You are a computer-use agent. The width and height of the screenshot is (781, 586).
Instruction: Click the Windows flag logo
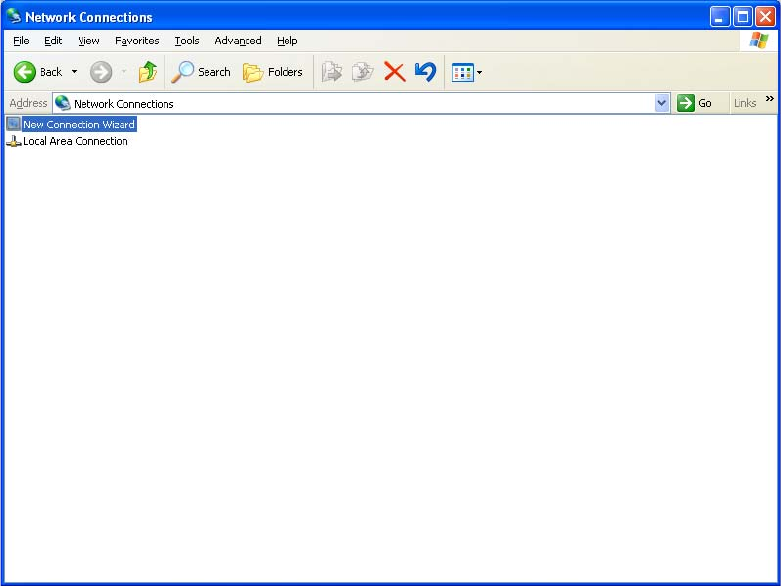[x=758, y=40]
